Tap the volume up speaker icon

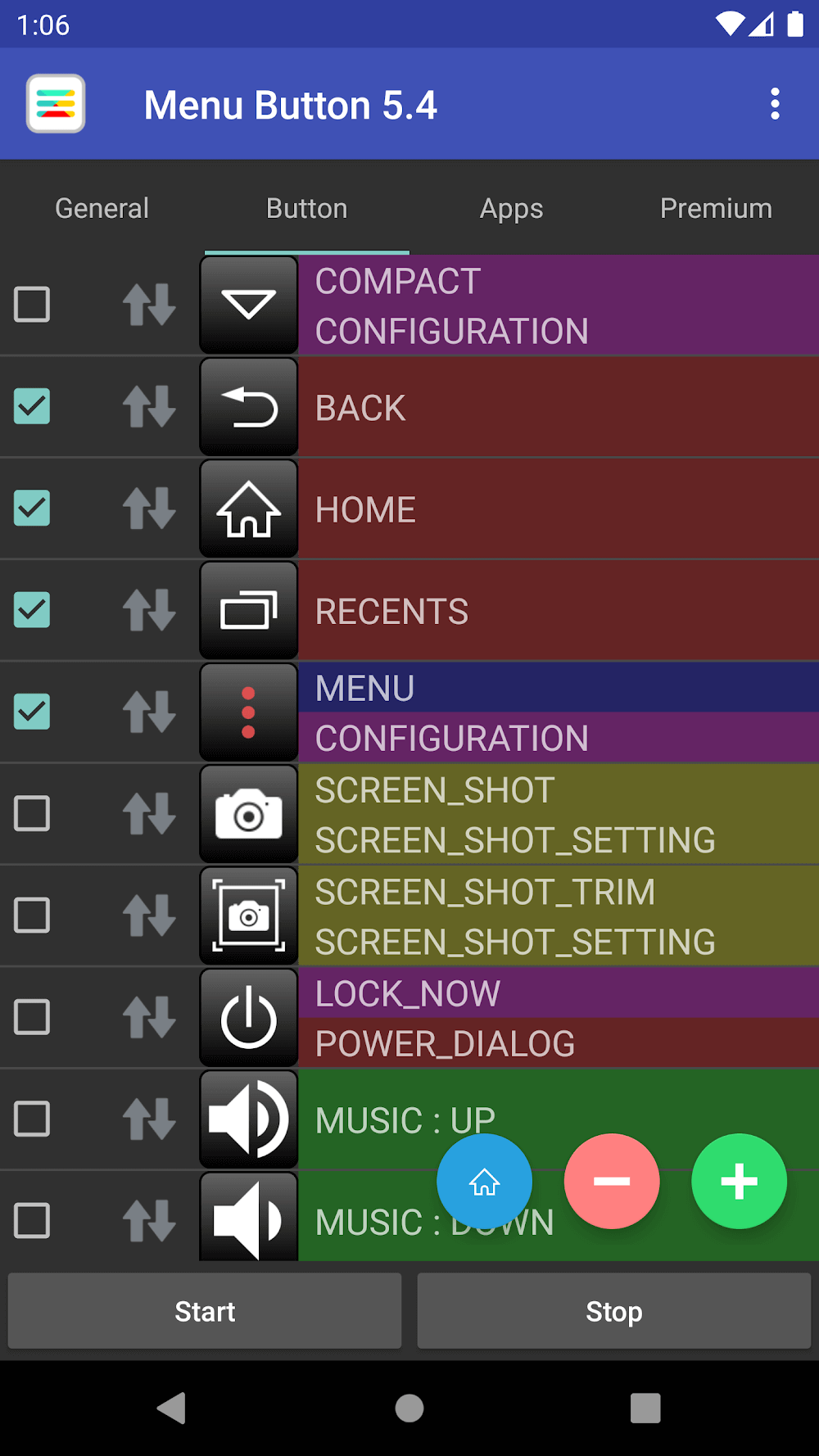pos(249,1119)
